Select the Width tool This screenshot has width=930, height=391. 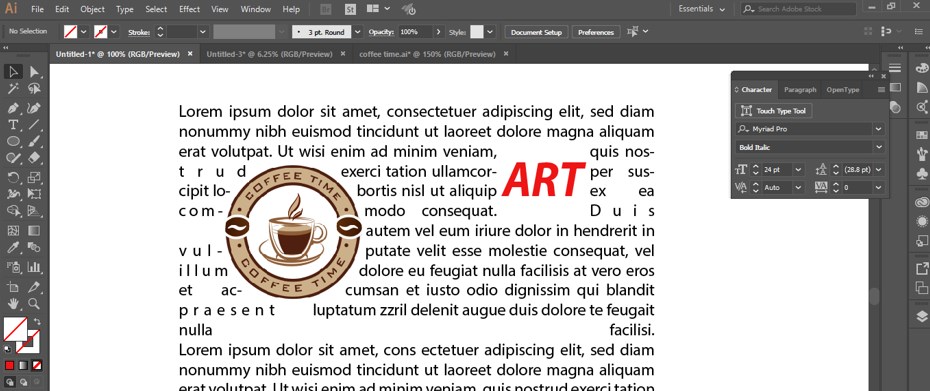pos(13,193)
